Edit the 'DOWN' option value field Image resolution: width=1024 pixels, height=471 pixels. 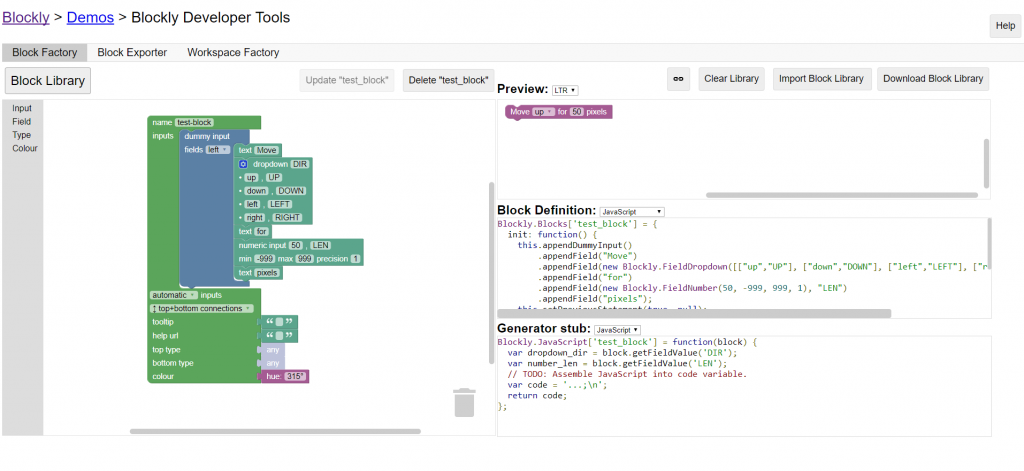291,191
